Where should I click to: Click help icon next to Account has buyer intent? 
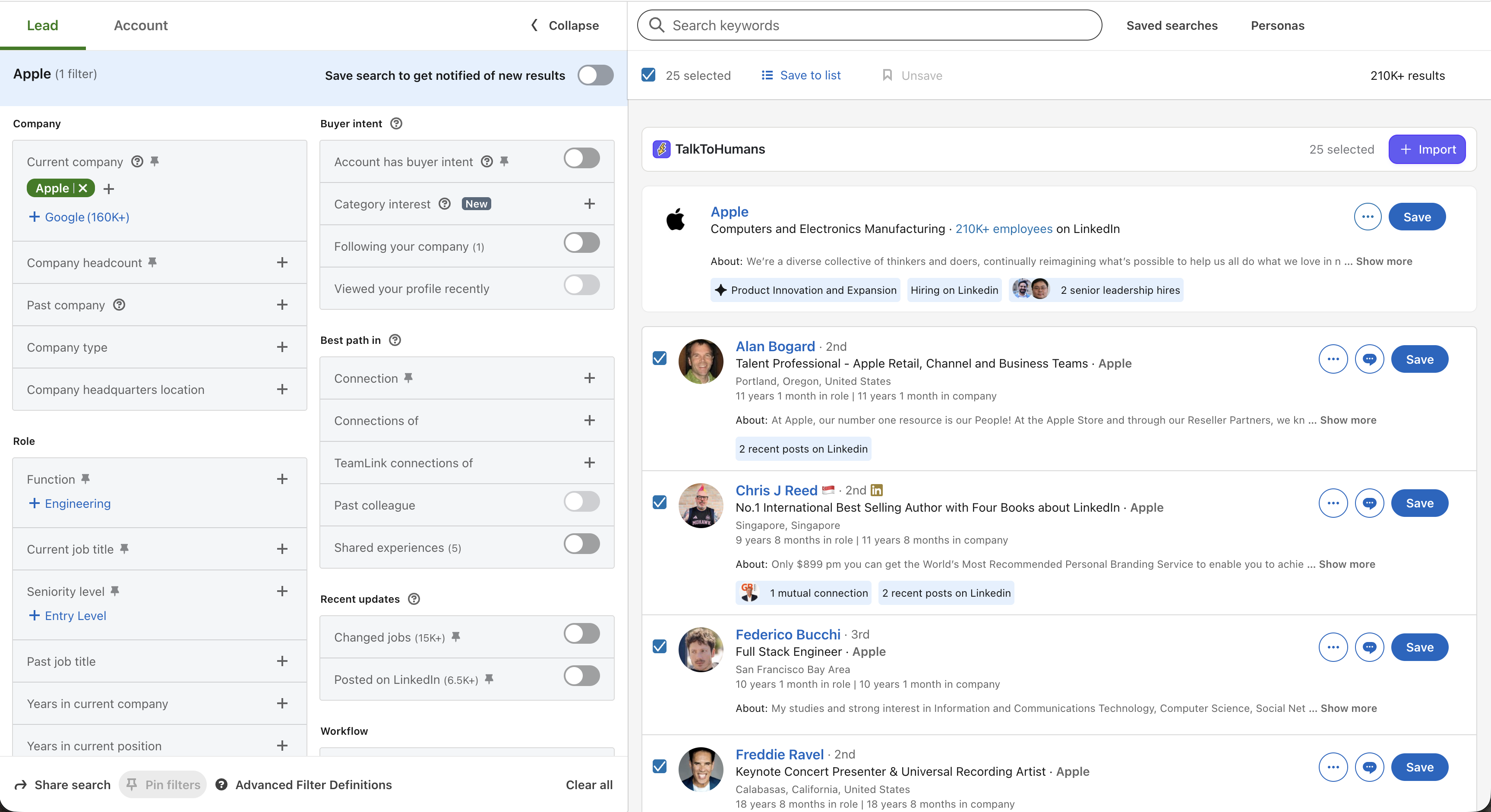tap(487, 161)
